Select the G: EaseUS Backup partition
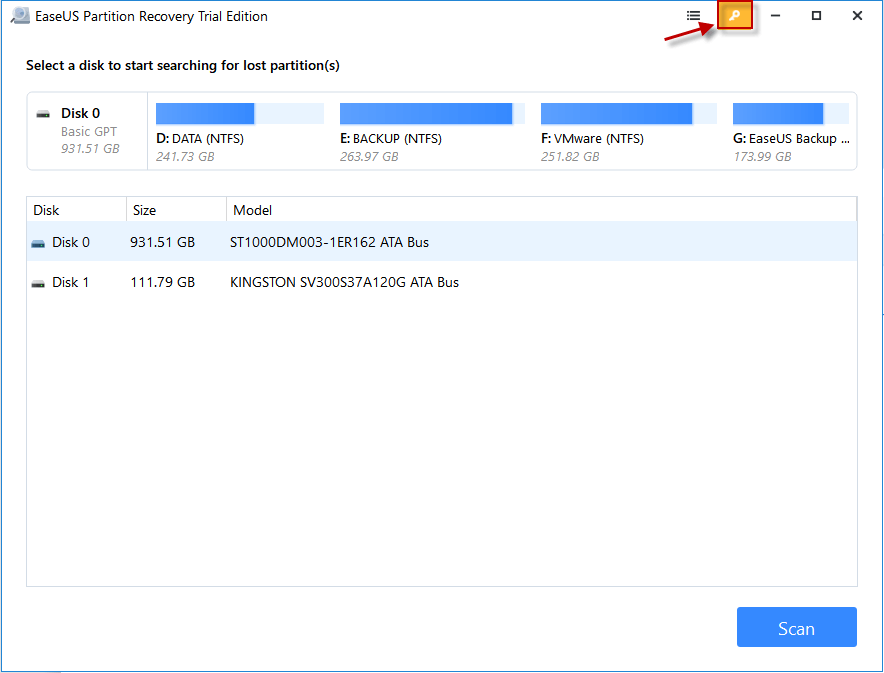Viewport: 884px width, 673px height. pos(791,132)
